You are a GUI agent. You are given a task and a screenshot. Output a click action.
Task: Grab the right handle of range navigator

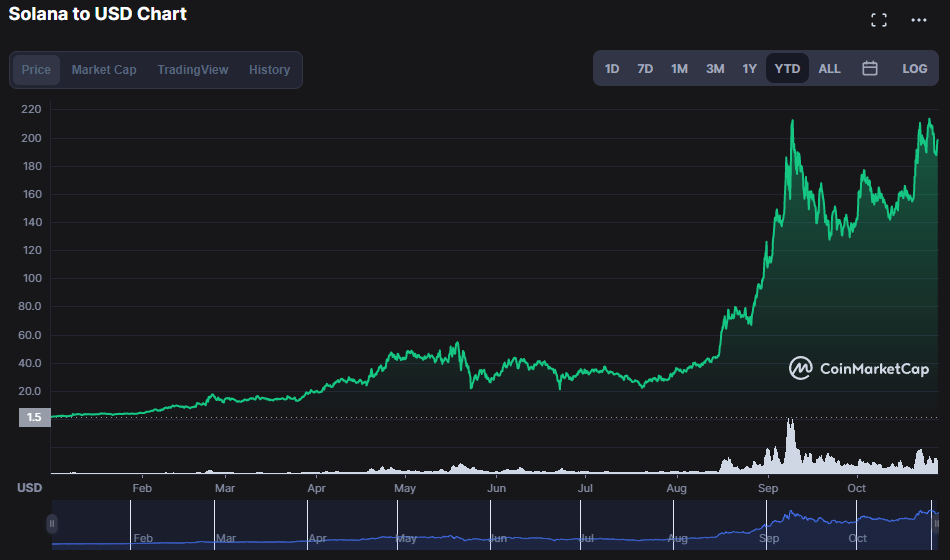click(937, 524)
